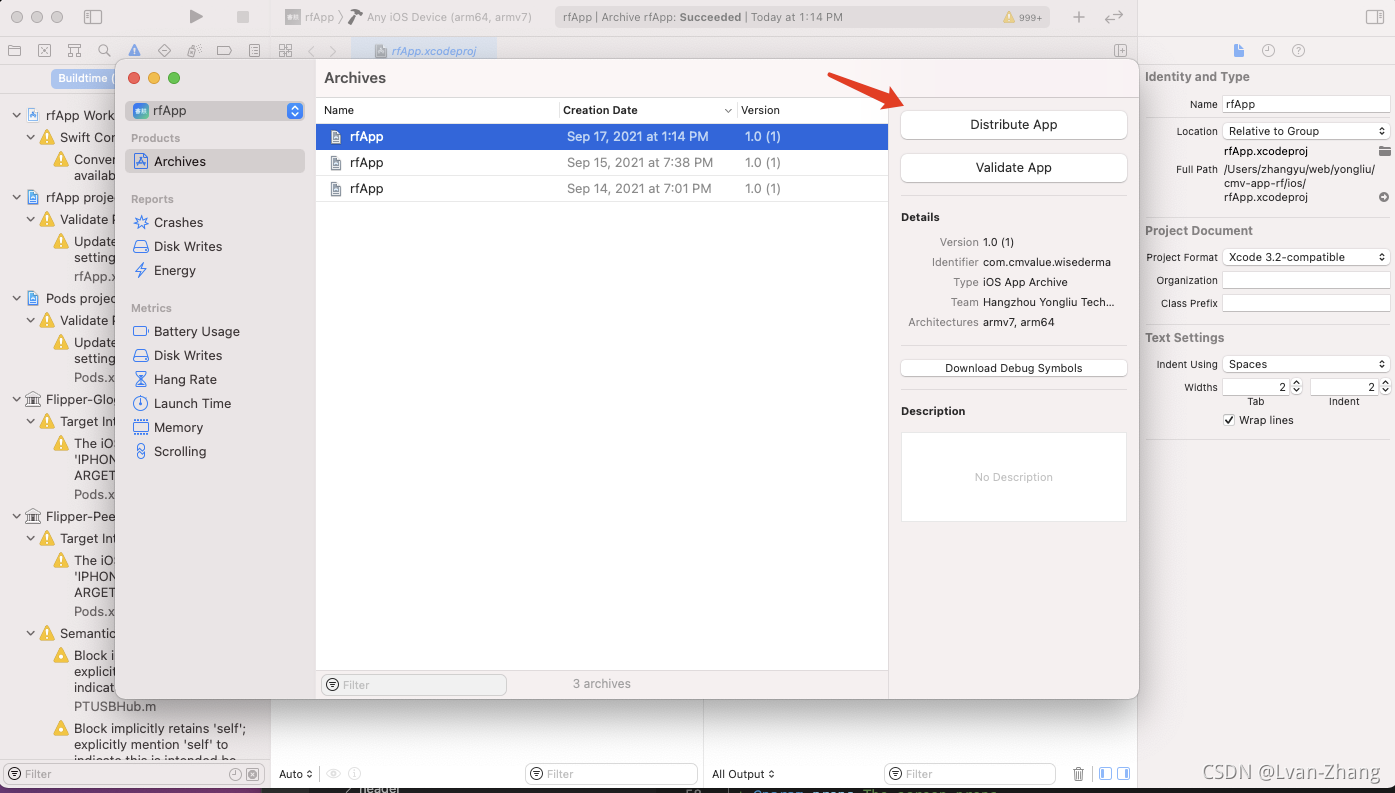This screenshot has height=793, width=1395.
Task: Click the Validate App button
Action: tap(1014, 168)
